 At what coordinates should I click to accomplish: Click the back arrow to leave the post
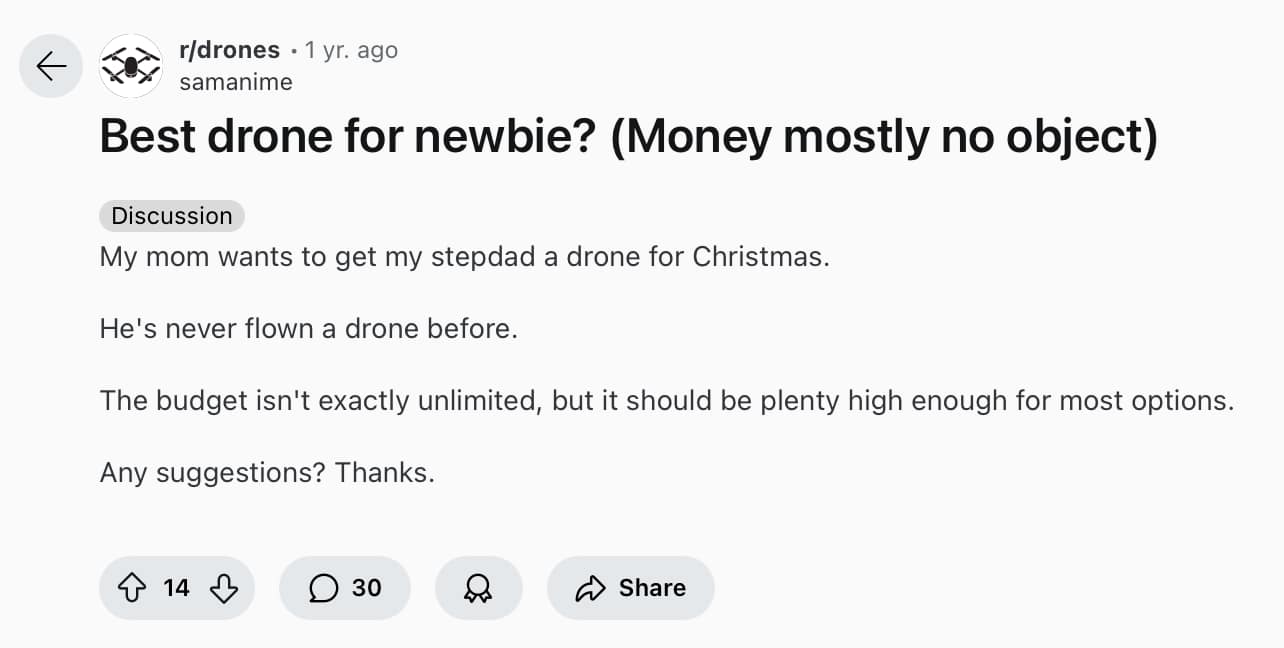(x=50, y=66)
